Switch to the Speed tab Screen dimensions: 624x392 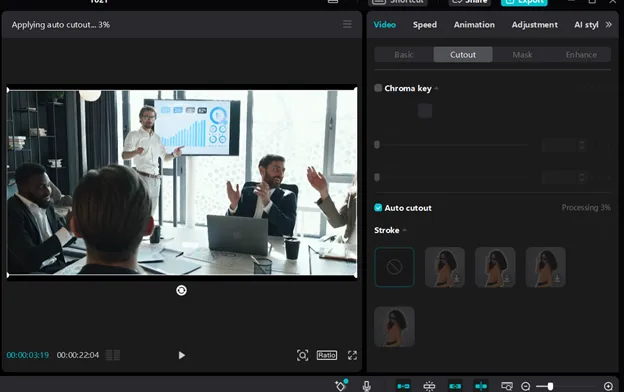tap(425, 25)
